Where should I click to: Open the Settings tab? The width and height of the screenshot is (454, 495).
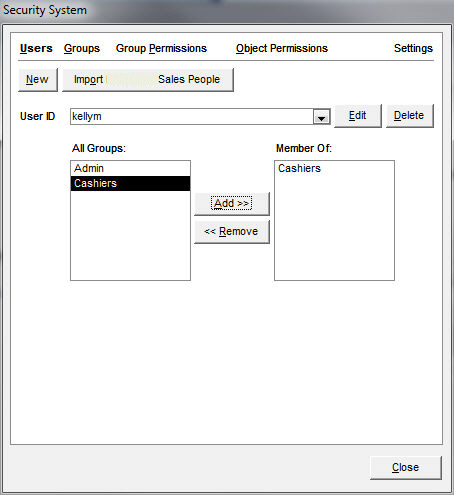point(413,48)
